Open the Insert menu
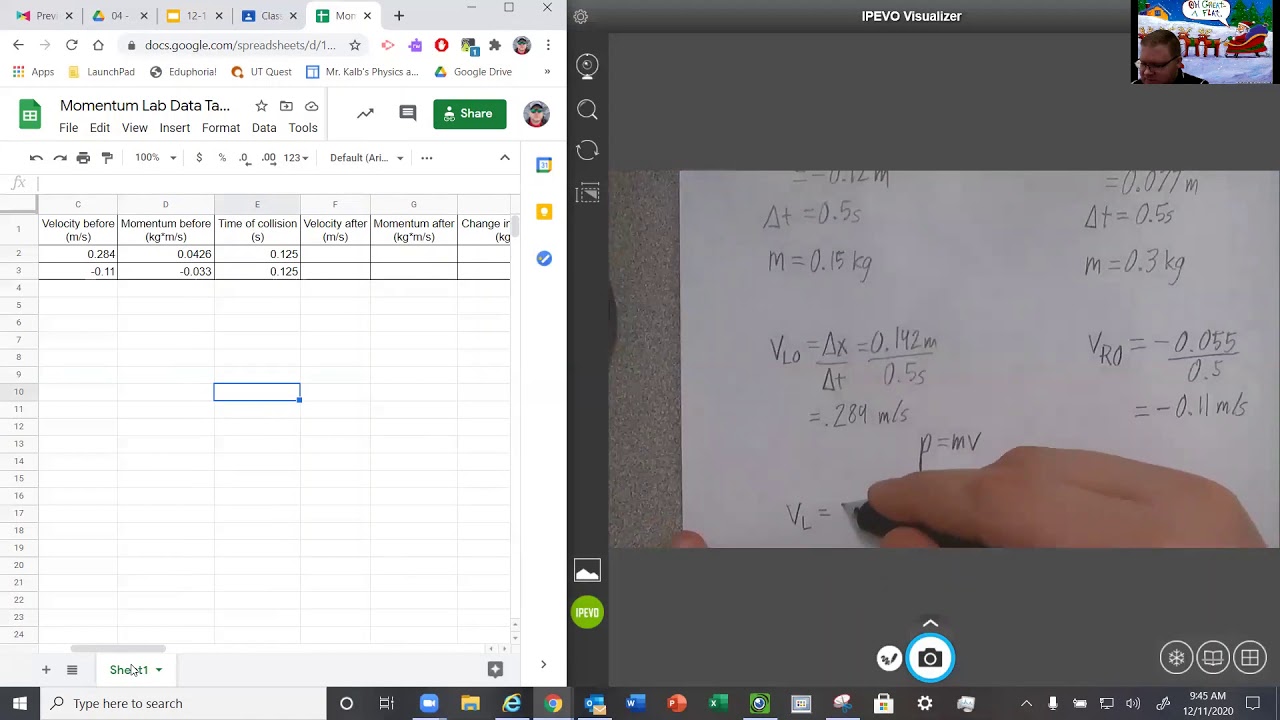 [175, 128]
